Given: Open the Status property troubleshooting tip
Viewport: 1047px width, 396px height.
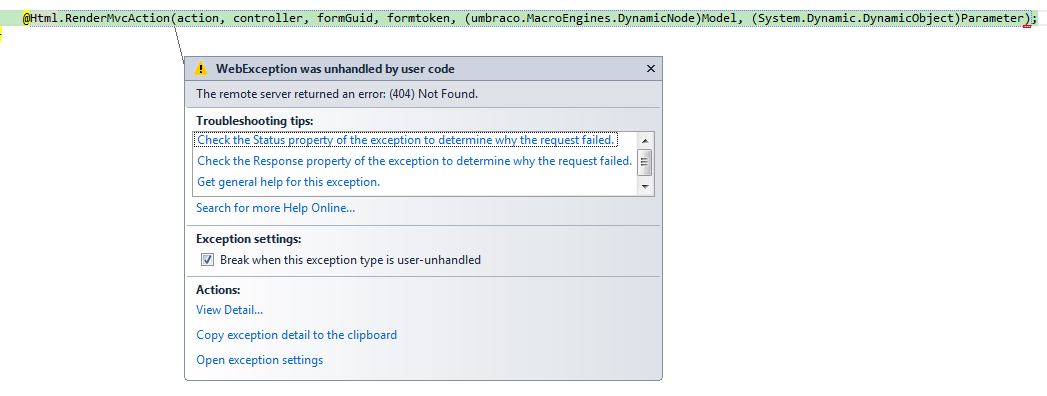Looking at the screenshot, I should click(x=406, y=140).
